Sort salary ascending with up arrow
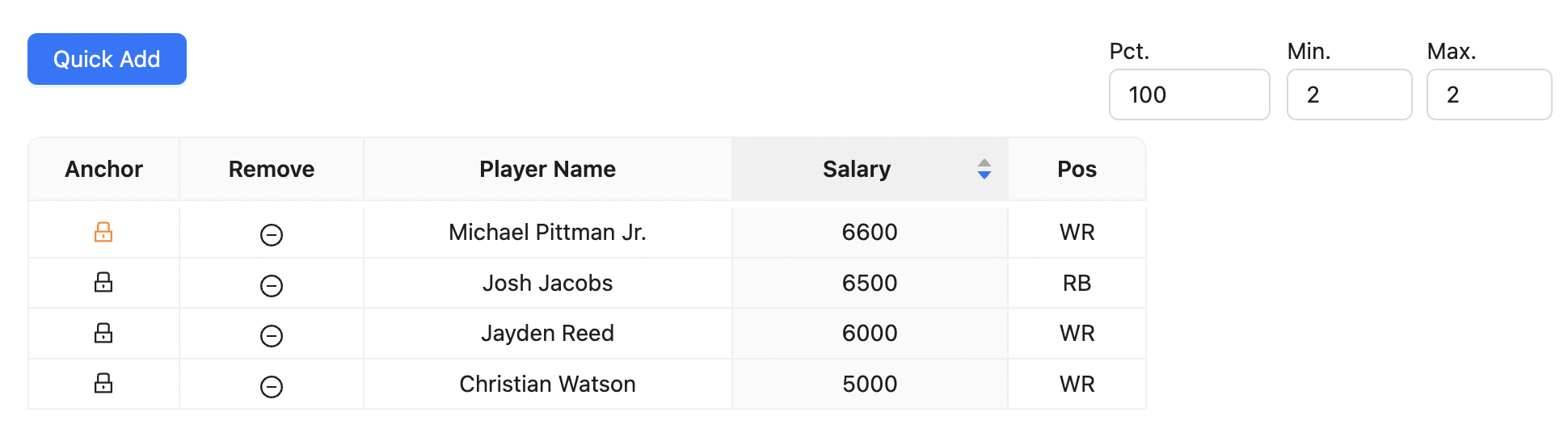This screenshot has width=1568, height=433. tap(984, 163)
